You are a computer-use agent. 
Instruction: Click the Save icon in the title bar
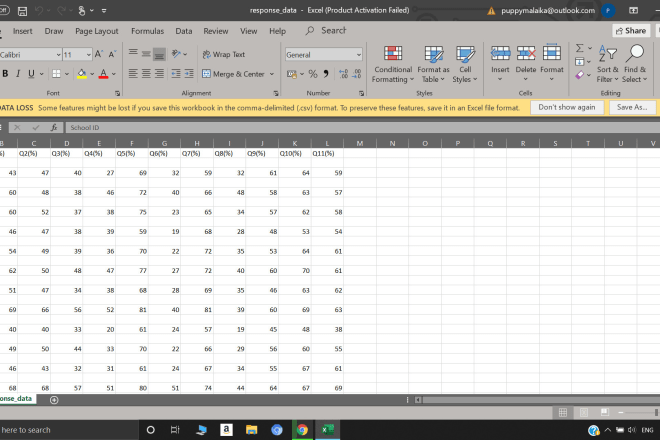[22, 11]
